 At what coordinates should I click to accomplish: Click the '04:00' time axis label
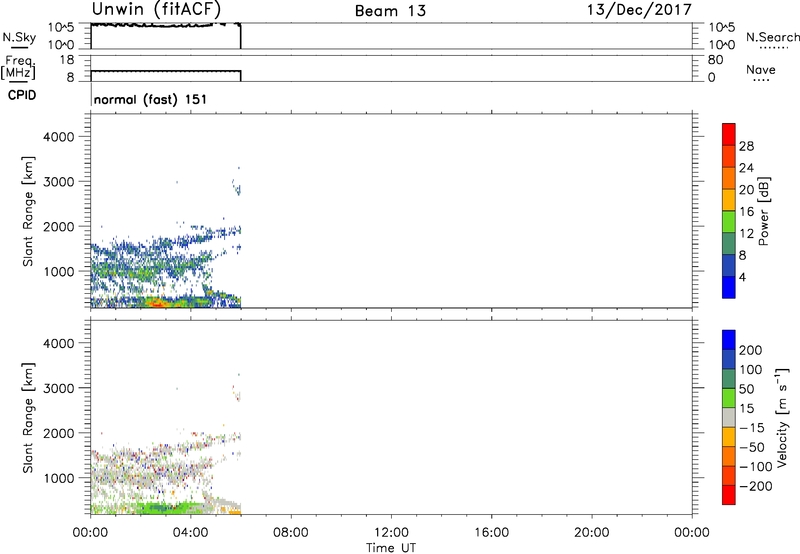(x=191, y=533)
